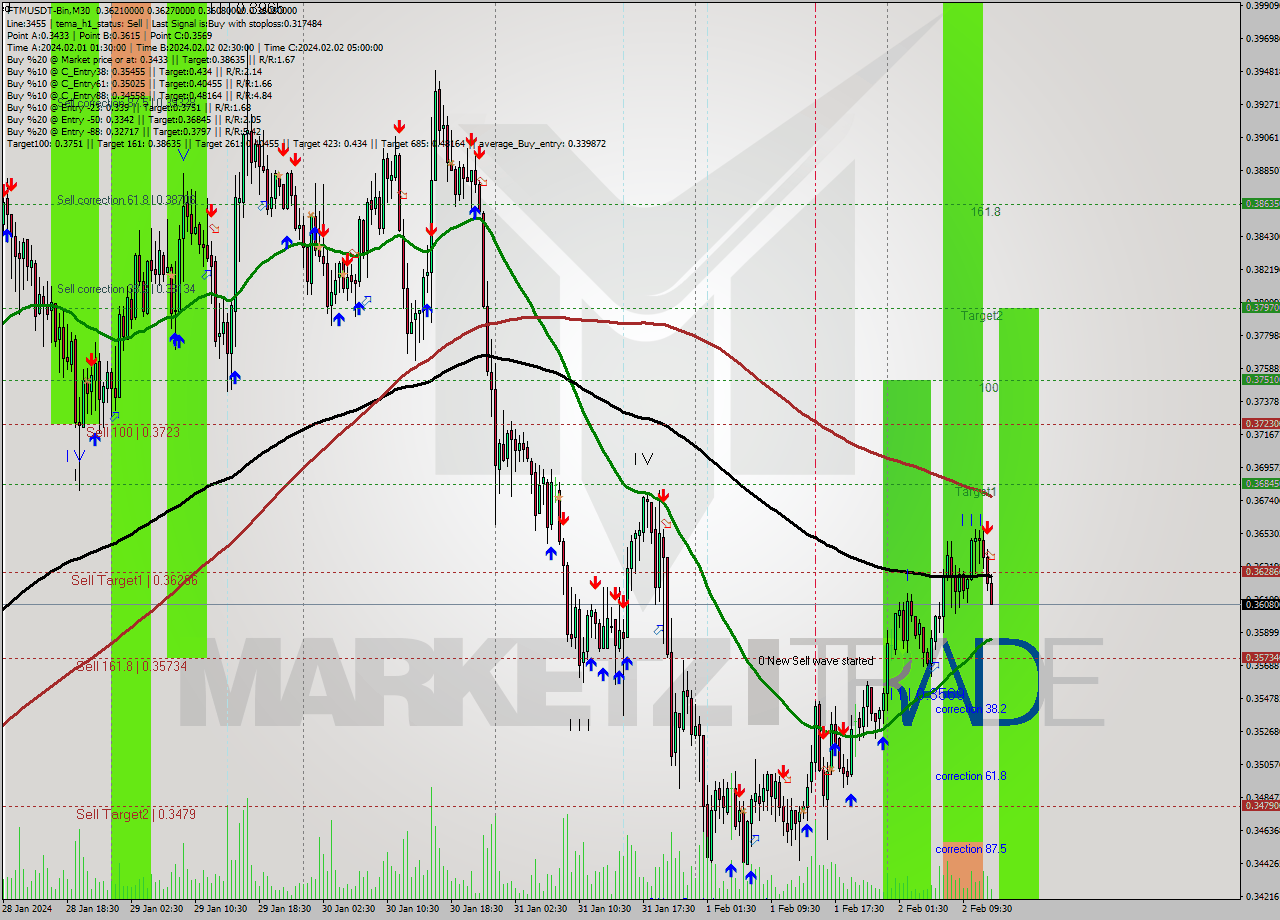Click '2 Feb 09:30' on the time axis

pyautogui.click(x=986, y=909)
